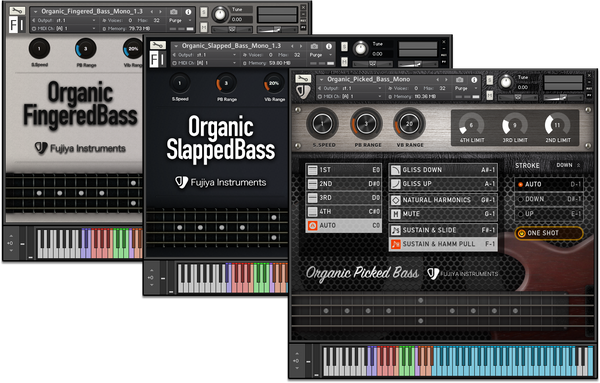This screenshot has height=383, width=600.
Task: Click S.SPEED knob in Picked Bass
Action: (x=322, y=124)
